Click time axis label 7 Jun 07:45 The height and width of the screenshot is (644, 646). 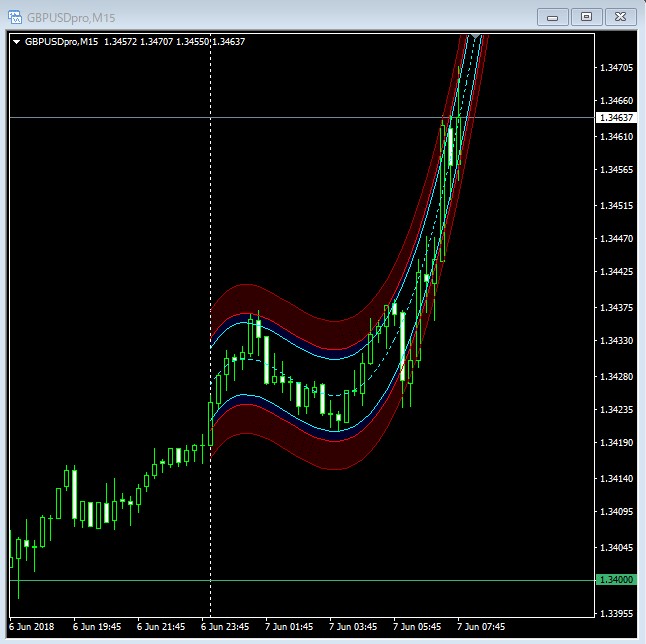coord(481,627)
